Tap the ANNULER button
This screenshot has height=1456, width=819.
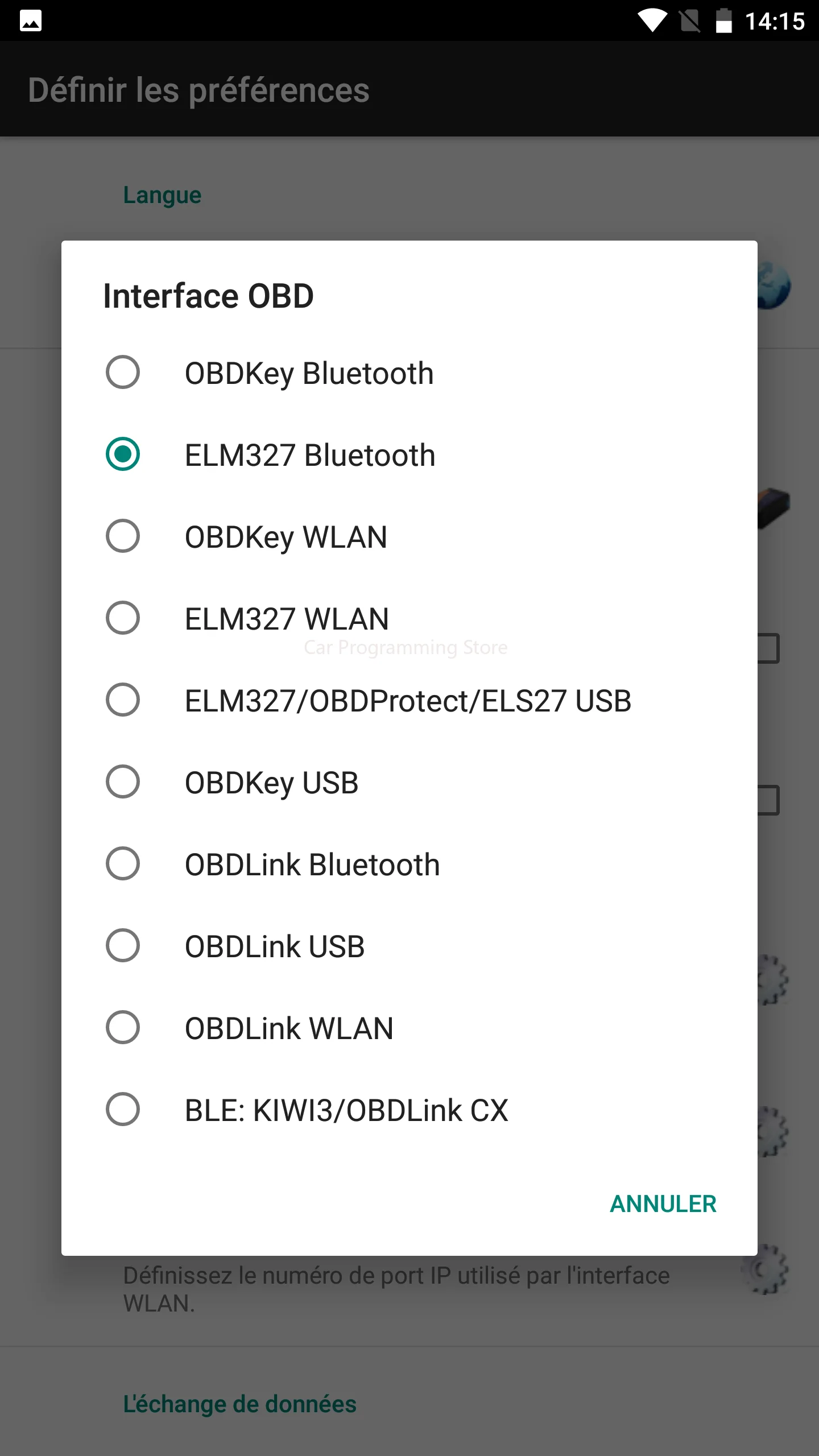click(663, 1204)
